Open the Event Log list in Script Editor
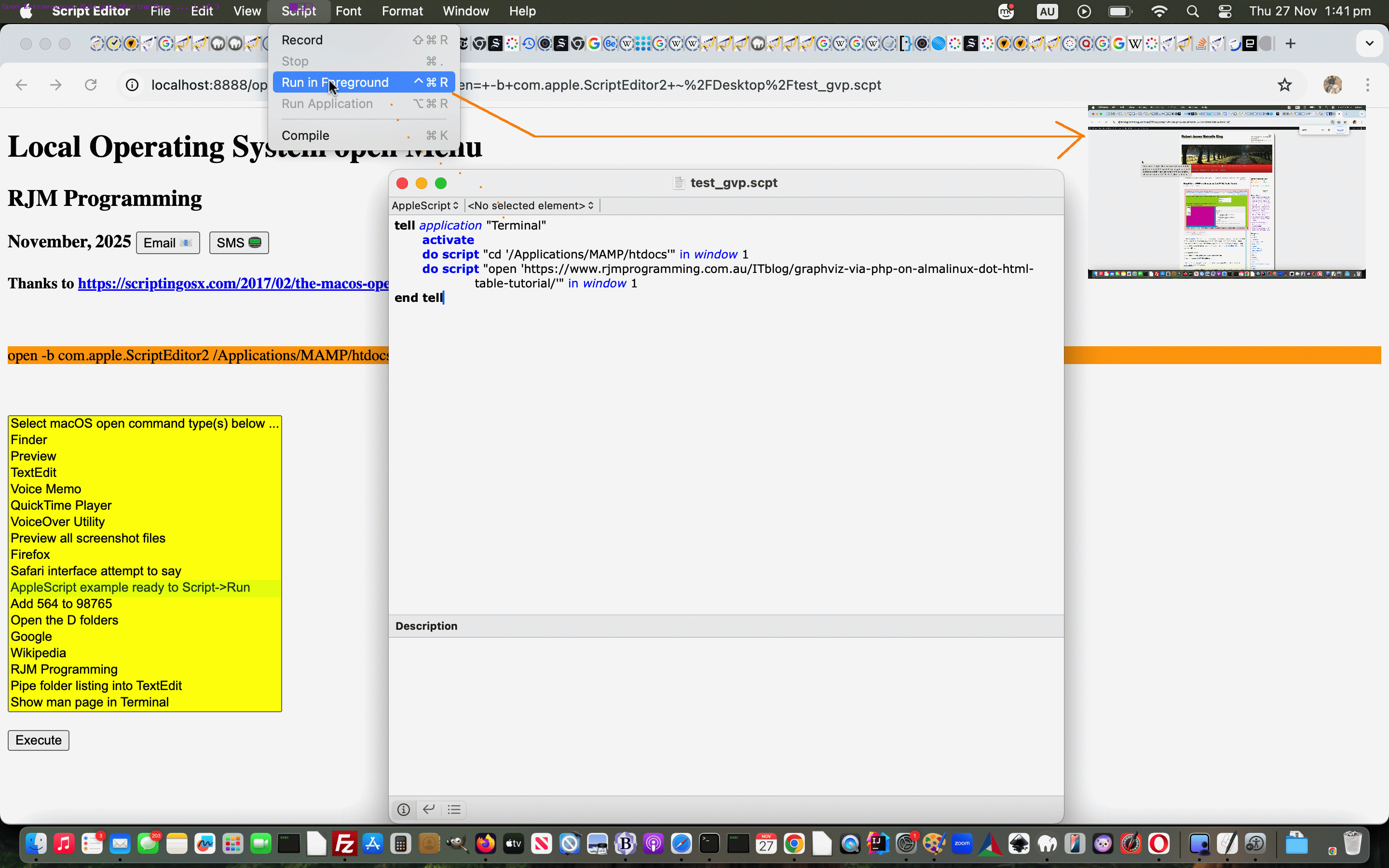1389x868 pixels. pyautogui.click(x=453, y=810)
